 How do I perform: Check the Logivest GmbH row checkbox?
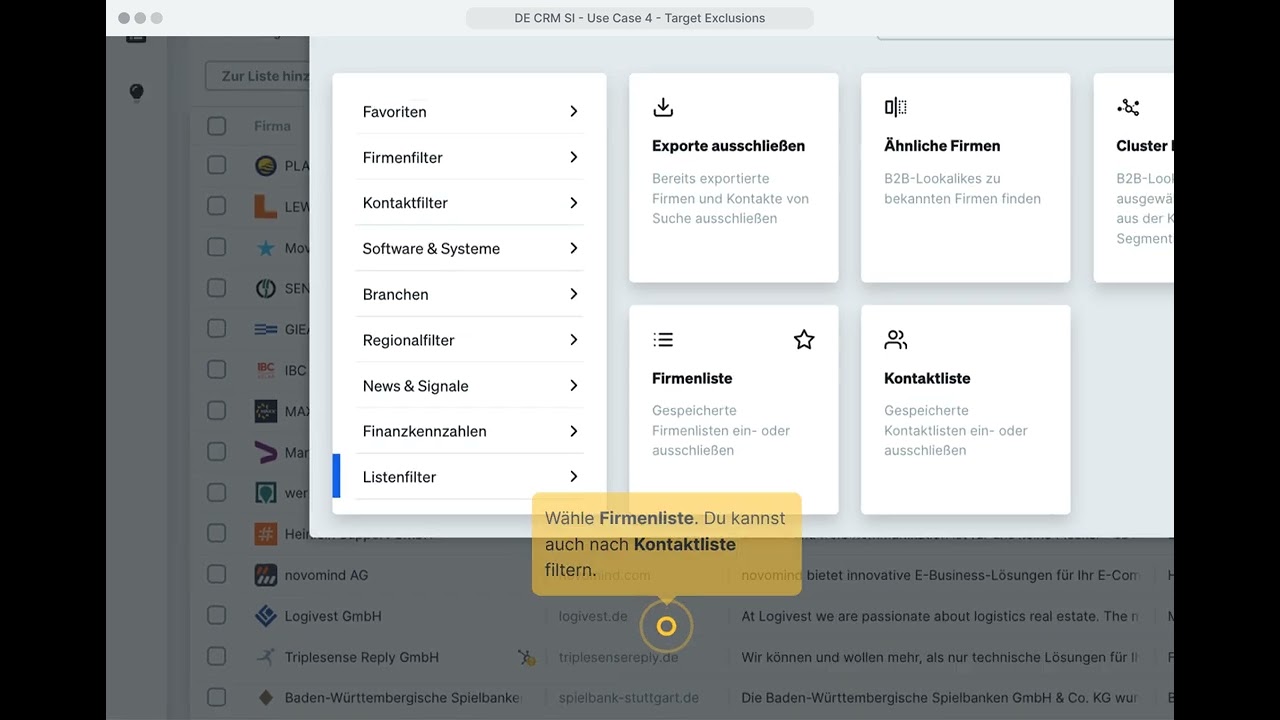point(217,616)
